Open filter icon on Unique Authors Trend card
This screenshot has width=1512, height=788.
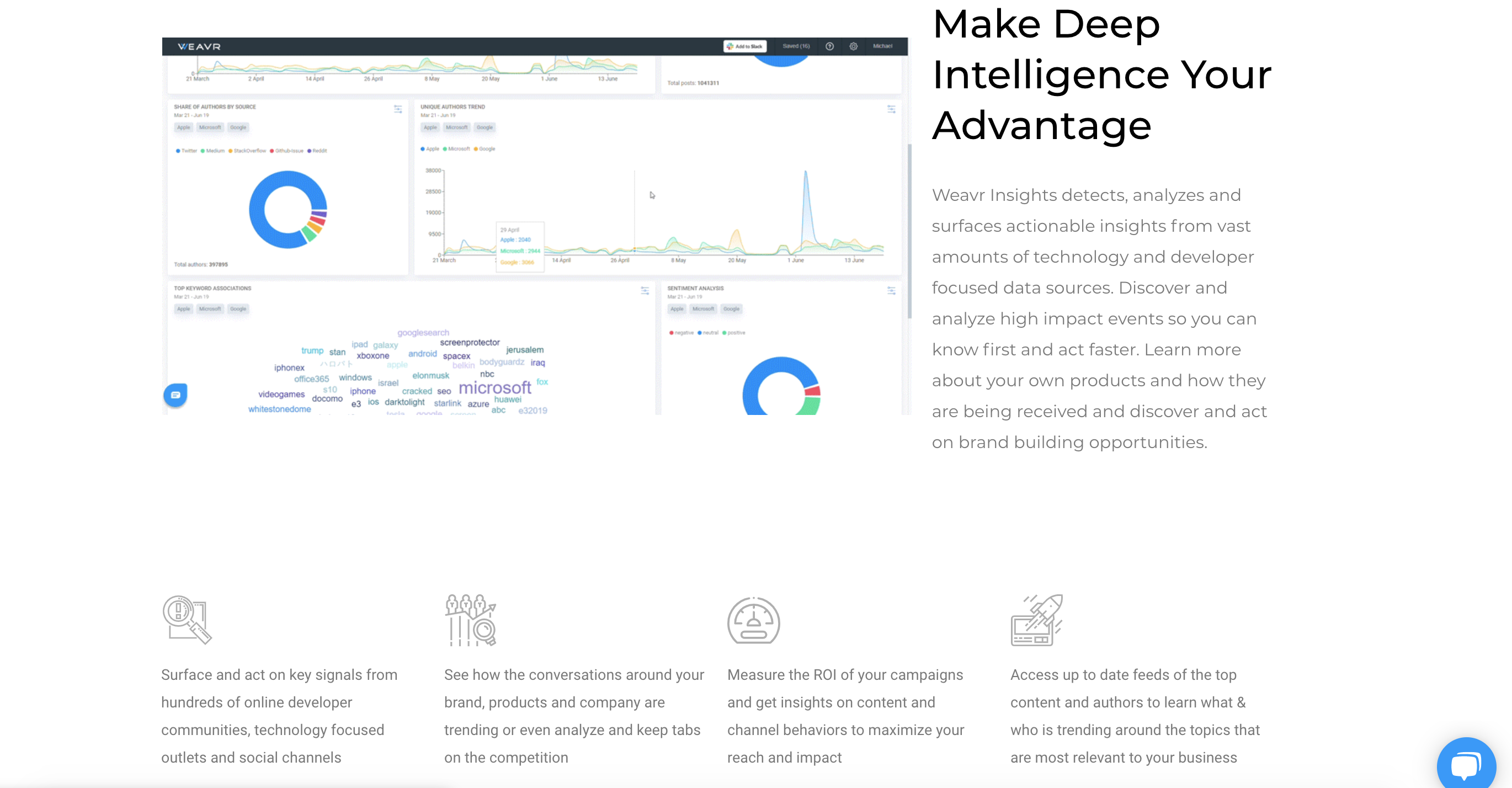pos(891,109)
